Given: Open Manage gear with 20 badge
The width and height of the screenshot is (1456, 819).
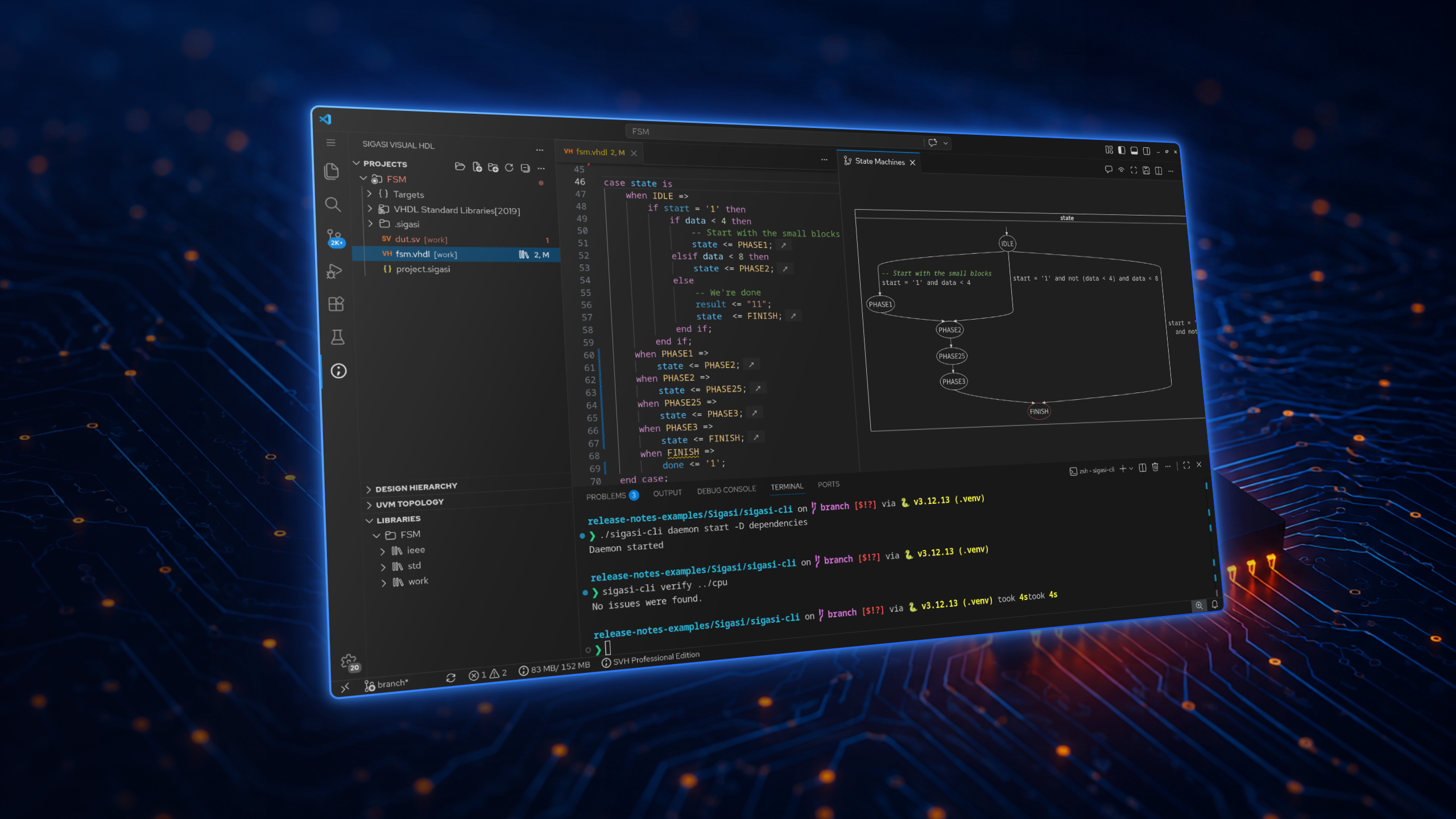Looking at the screenshot, I should [350, 662].
